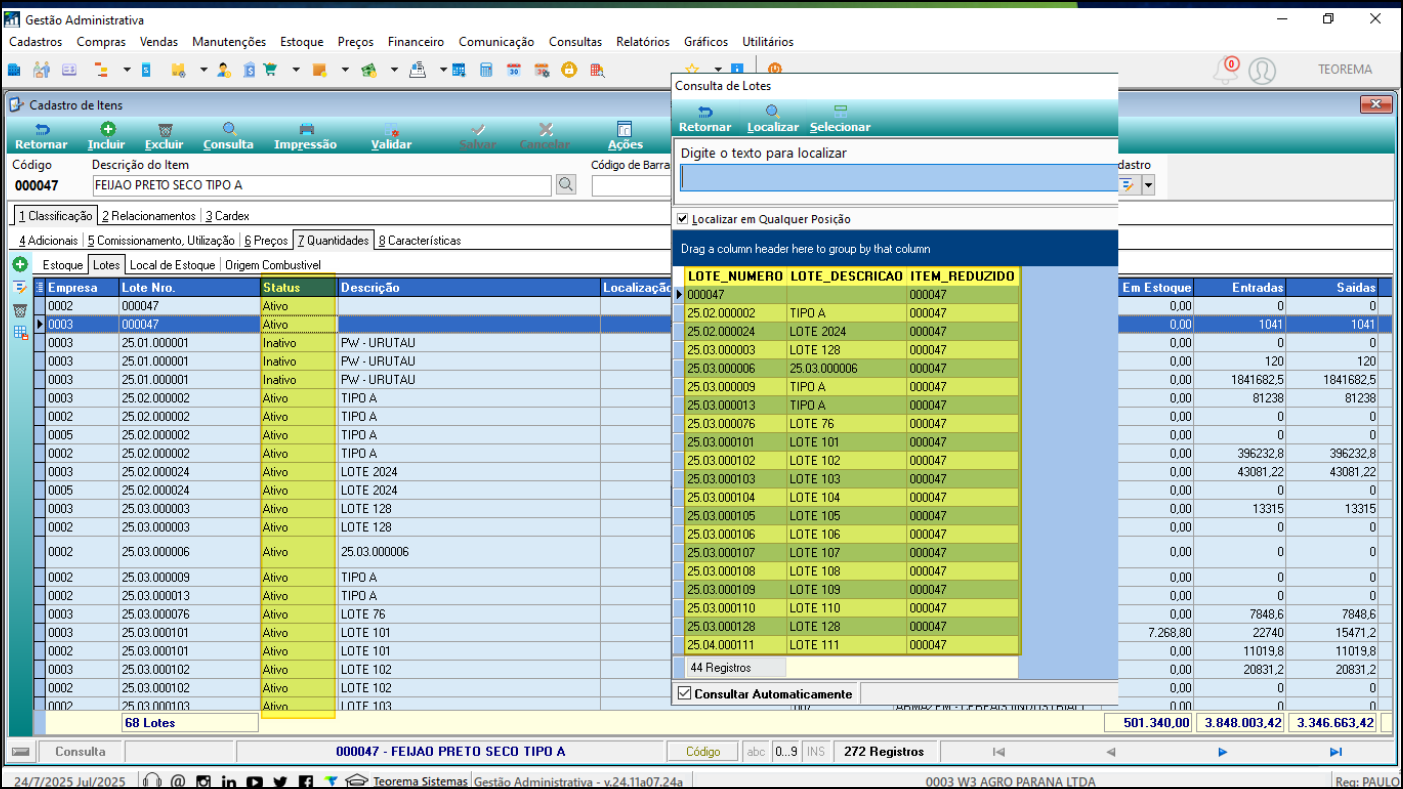
Task: Click the LinkedIn icon in status bar
Action: pos(229,782)
